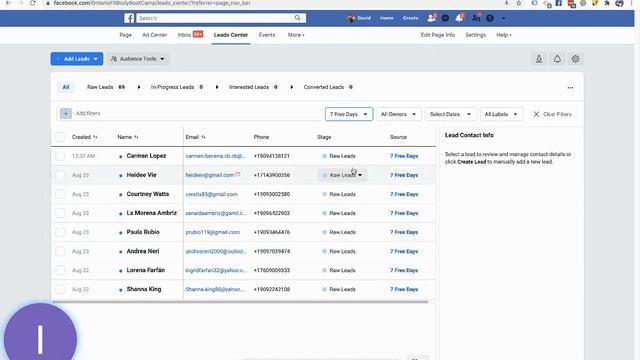Click the search magnifier icon
The image size is (640, 360).
point(298,18)
